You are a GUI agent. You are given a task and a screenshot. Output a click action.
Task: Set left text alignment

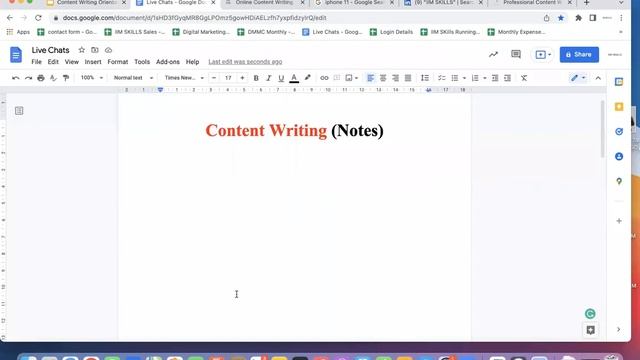(x=371, y=78)
